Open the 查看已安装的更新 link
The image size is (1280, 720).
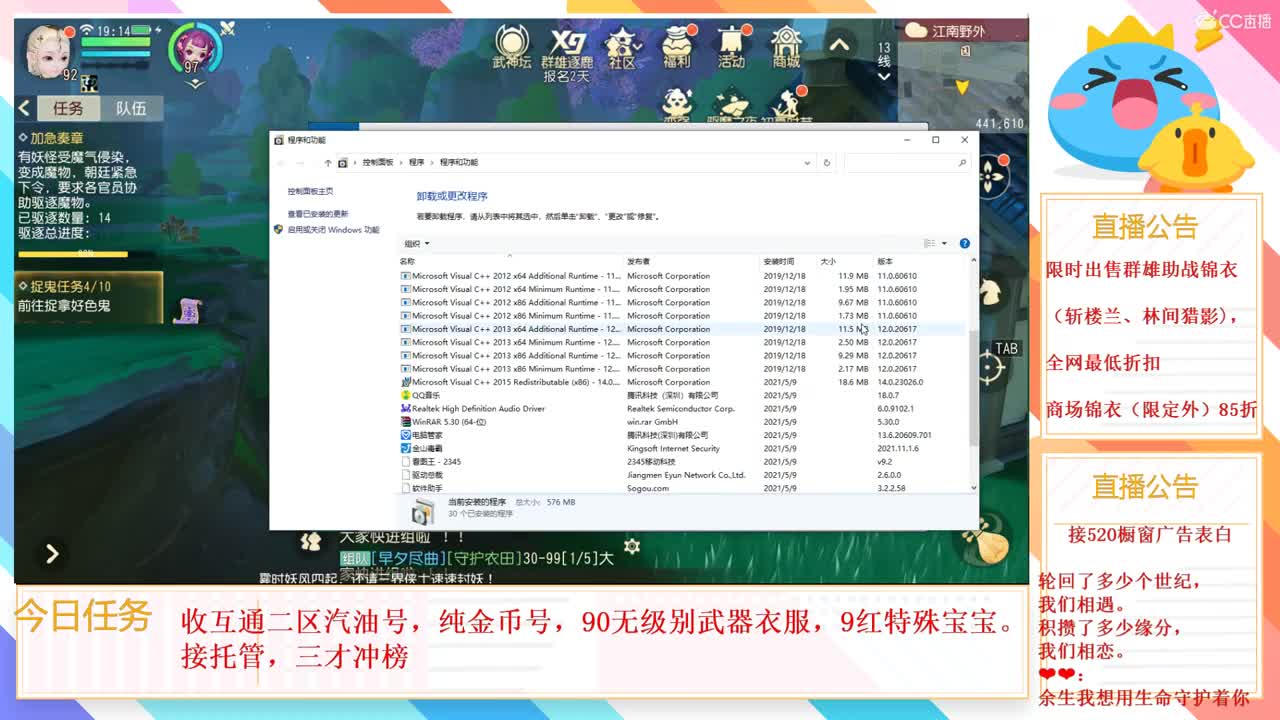(318, 214)
